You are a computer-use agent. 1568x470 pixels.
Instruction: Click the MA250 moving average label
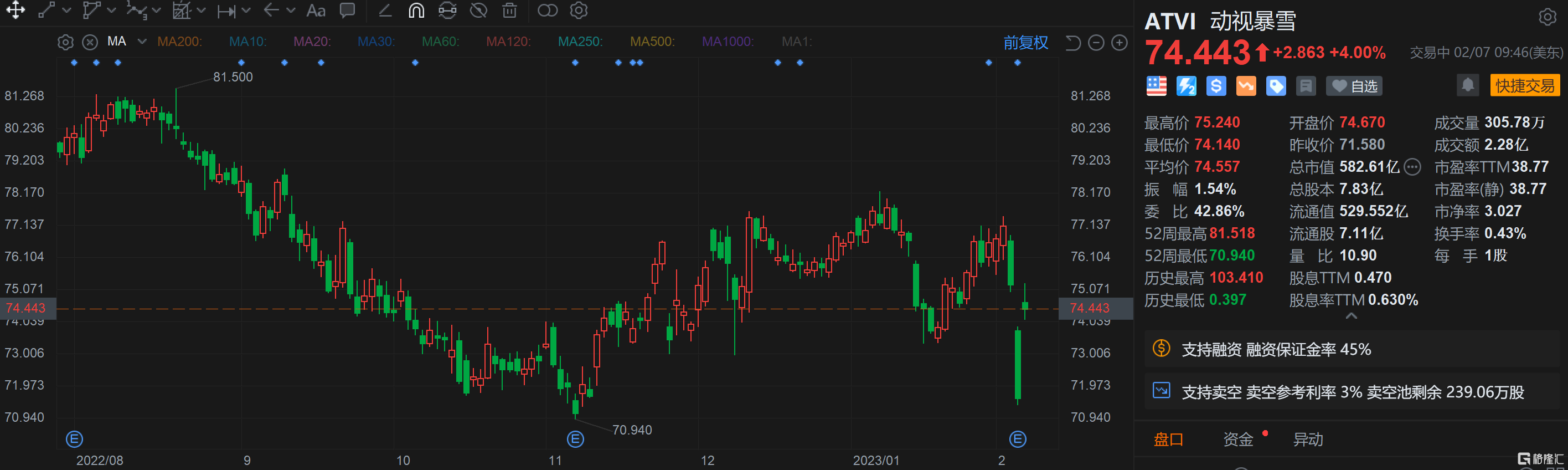point(580,42)
